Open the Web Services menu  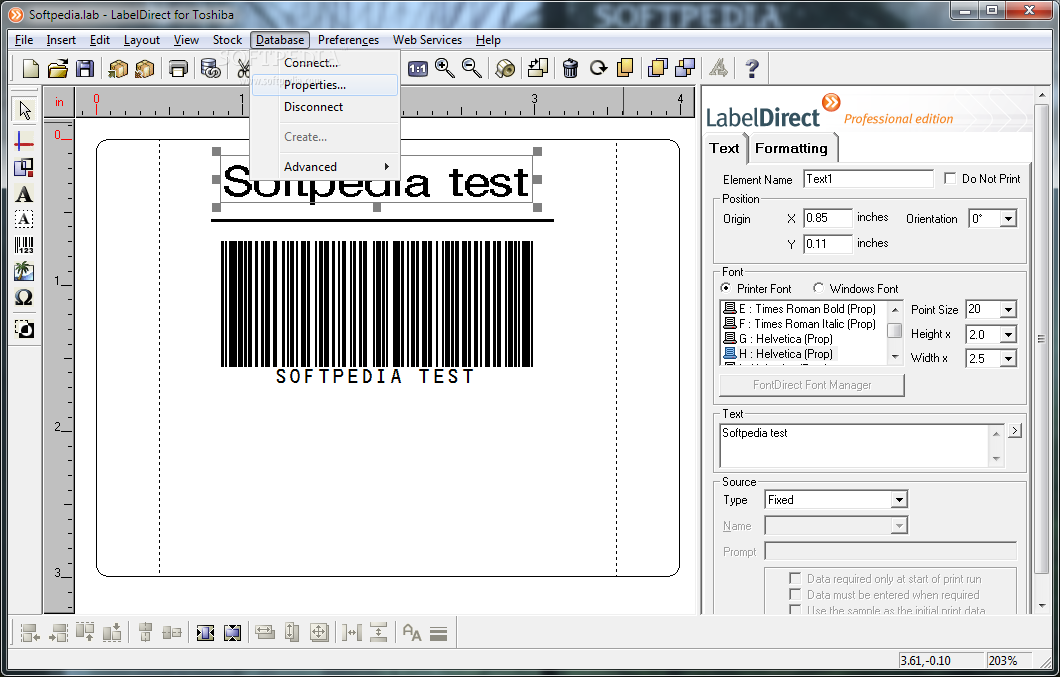point(427,40)
